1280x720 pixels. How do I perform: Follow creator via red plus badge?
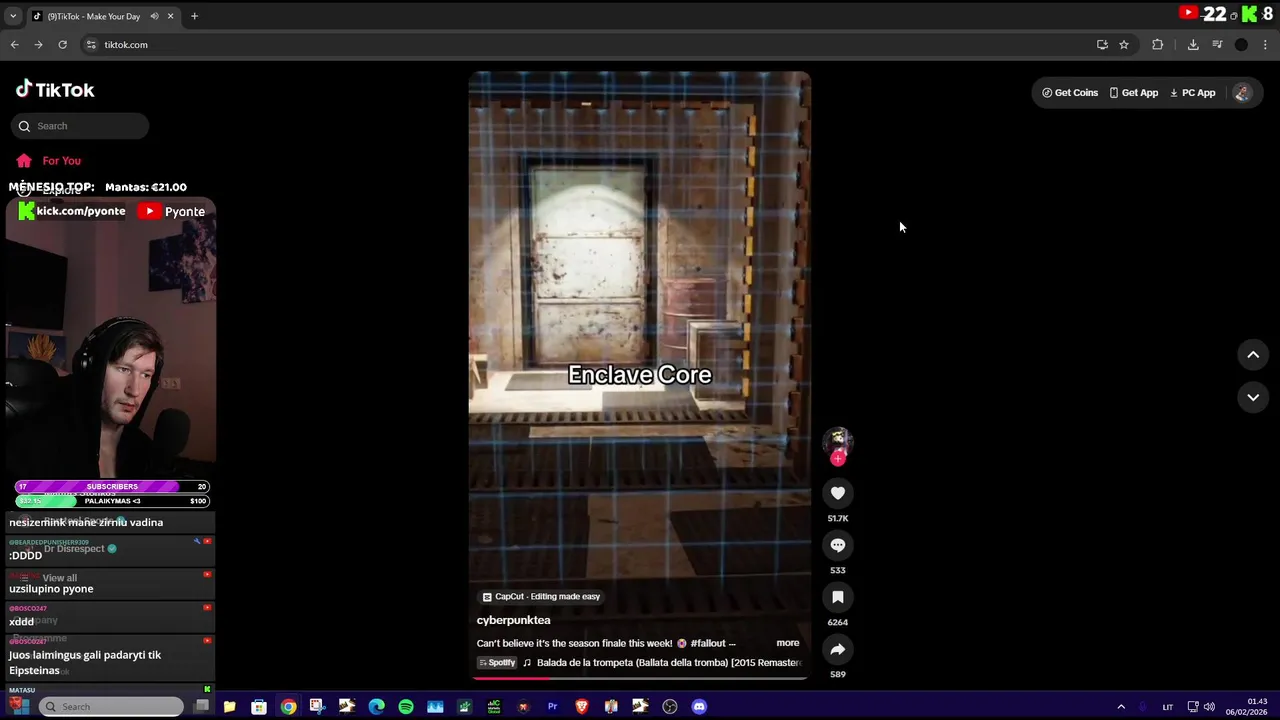pyautogui.click(x=838, y=459)
